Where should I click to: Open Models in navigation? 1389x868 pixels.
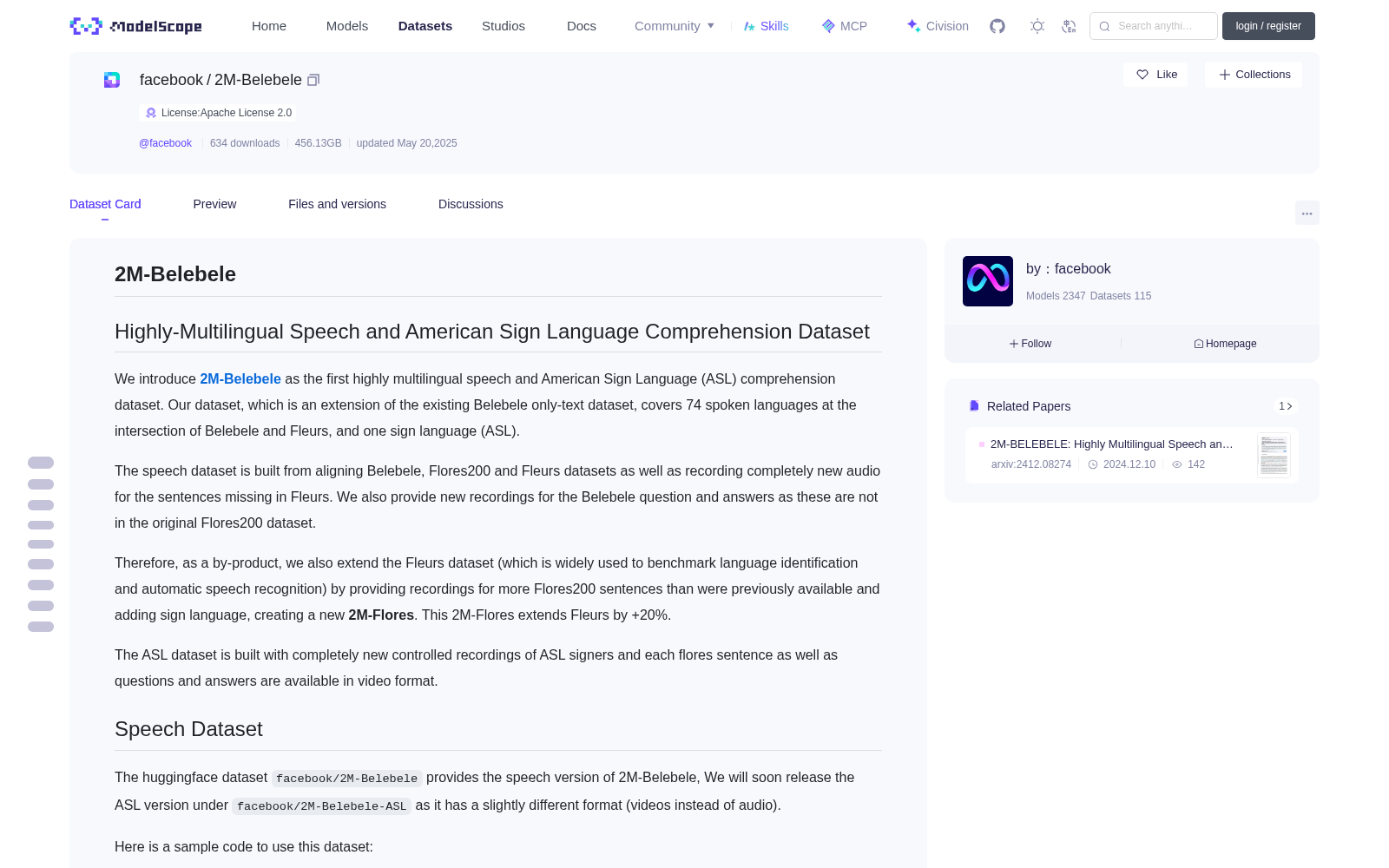347,26
